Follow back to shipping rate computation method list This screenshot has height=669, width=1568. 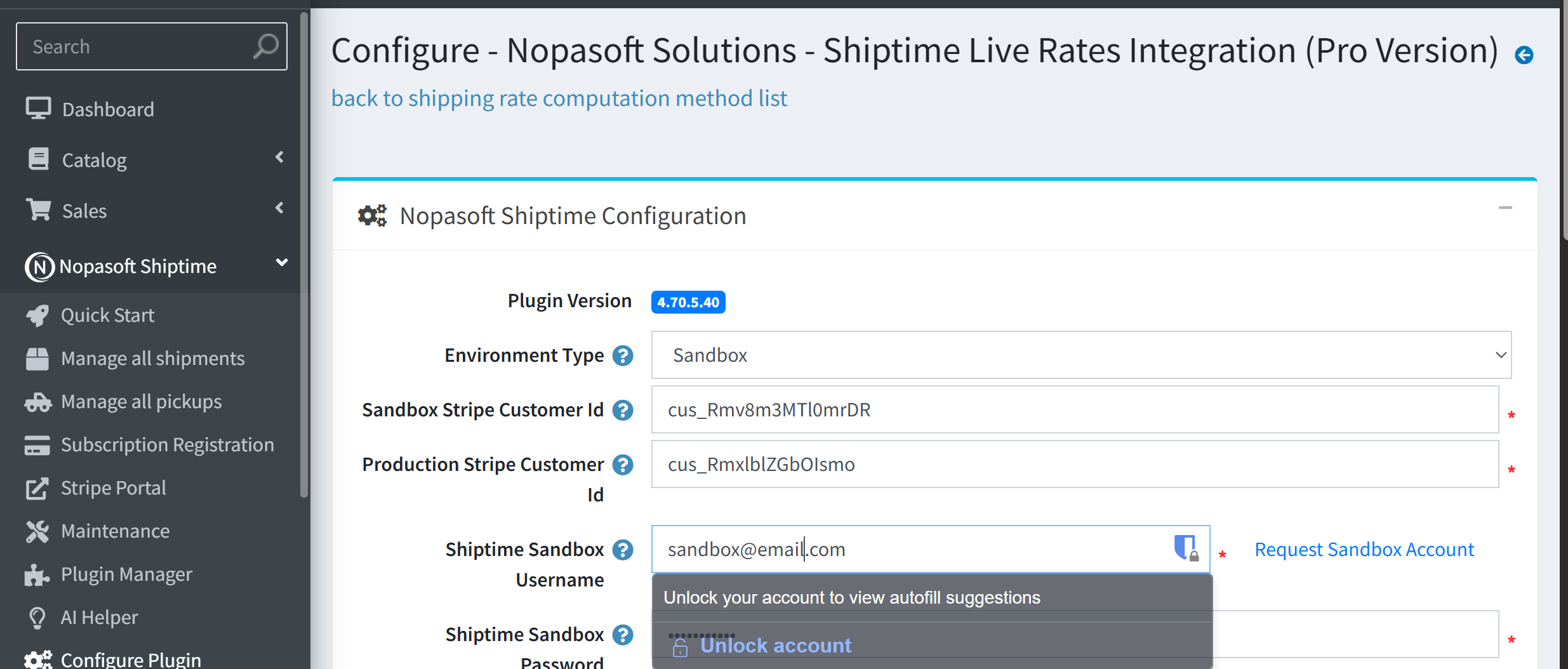[x=559, y=98]
